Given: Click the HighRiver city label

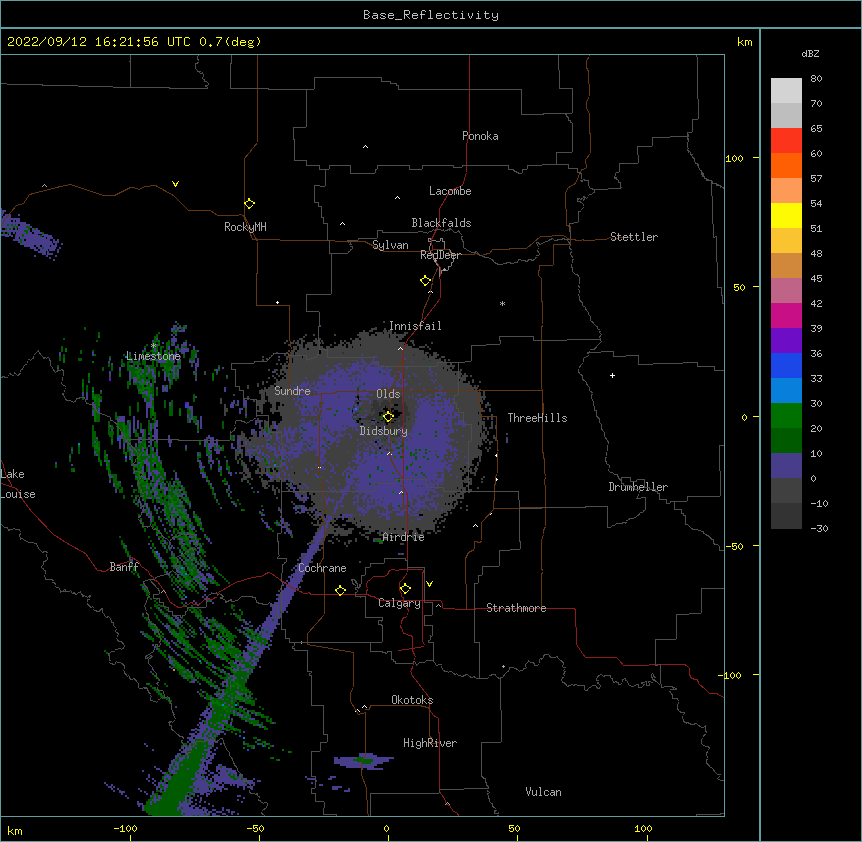Looking at the screenshot, I should coord(430,743).
